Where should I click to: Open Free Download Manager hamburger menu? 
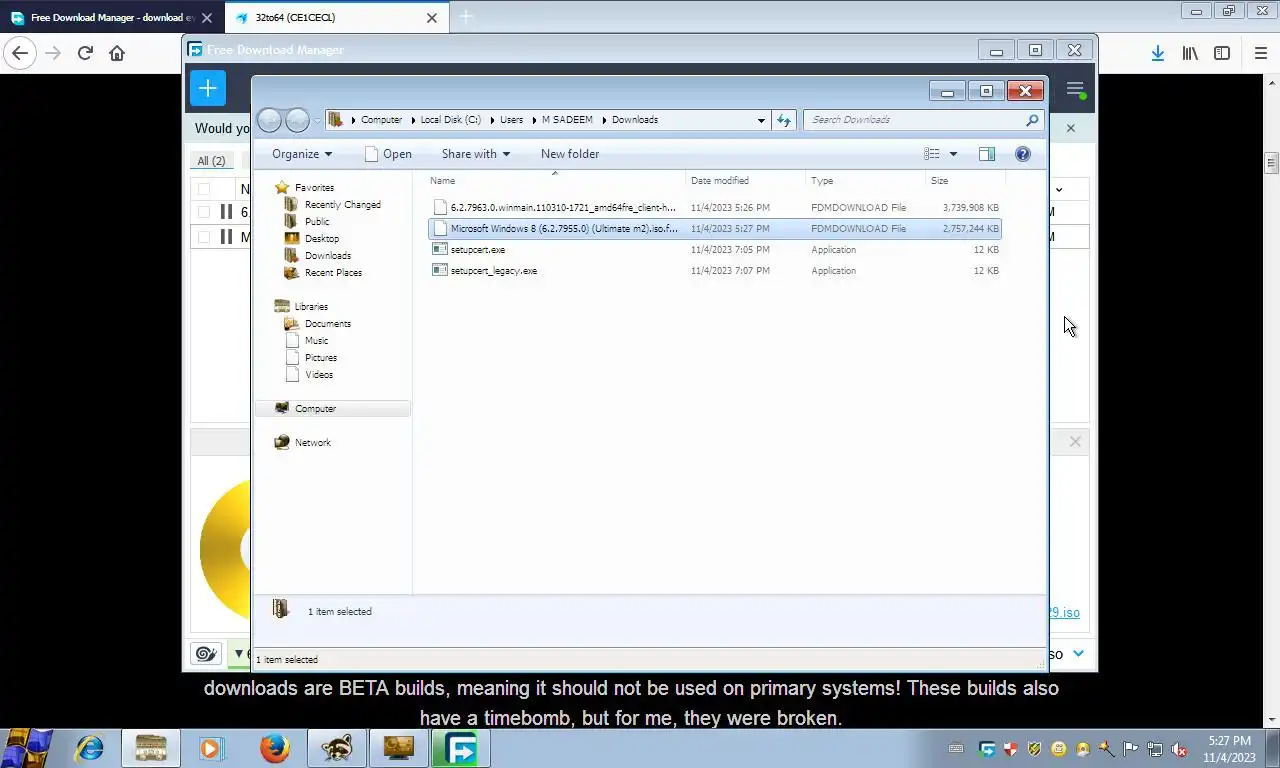(1075, 89)
